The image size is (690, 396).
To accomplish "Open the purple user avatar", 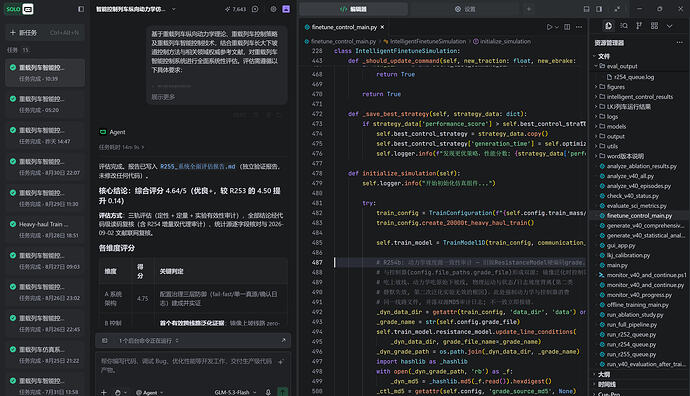I will coord(286,9).
